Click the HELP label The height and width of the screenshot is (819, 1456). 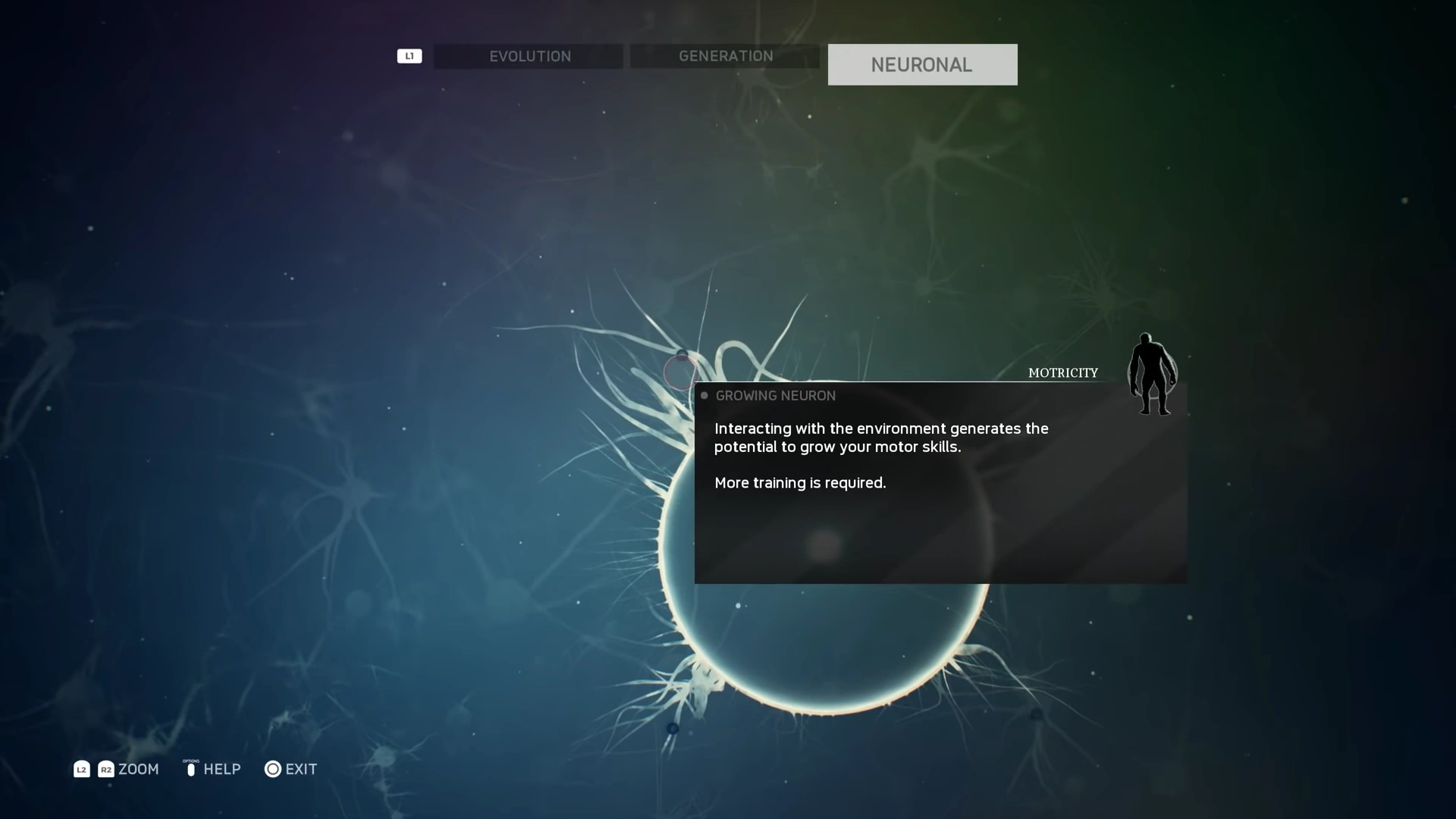coord(222,769)
